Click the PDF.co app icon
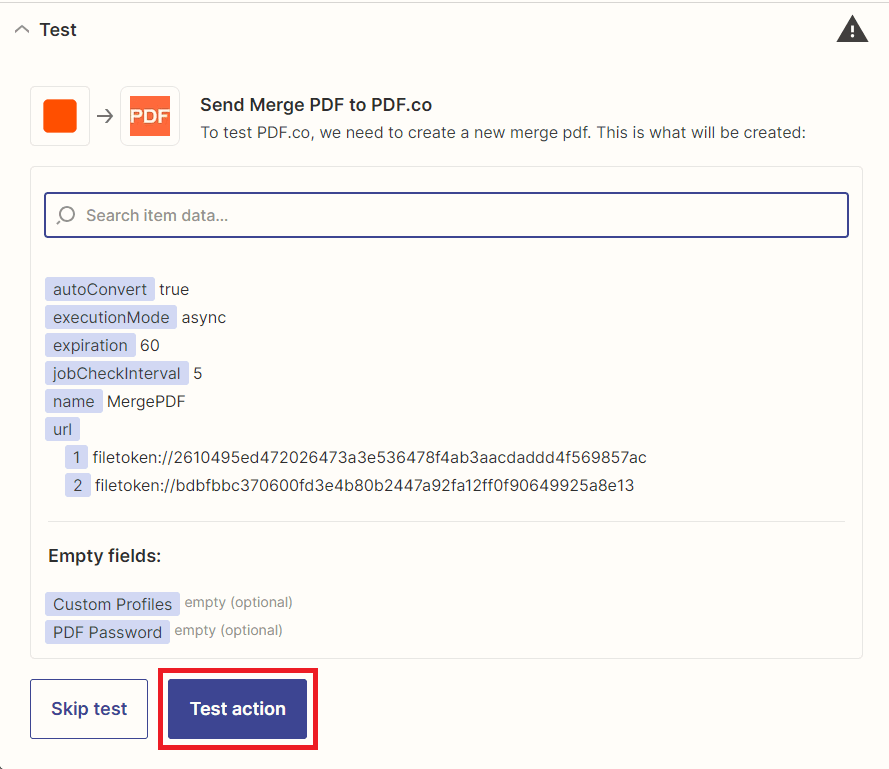 (x=150, y=116)
